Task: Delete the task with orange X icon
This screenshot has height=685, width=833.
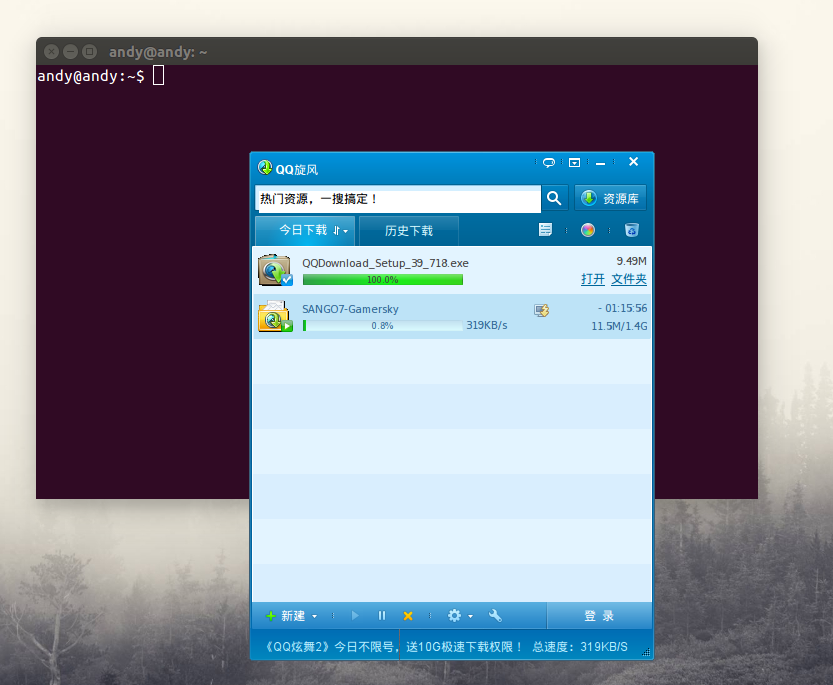Action: [x=408, y=615]
